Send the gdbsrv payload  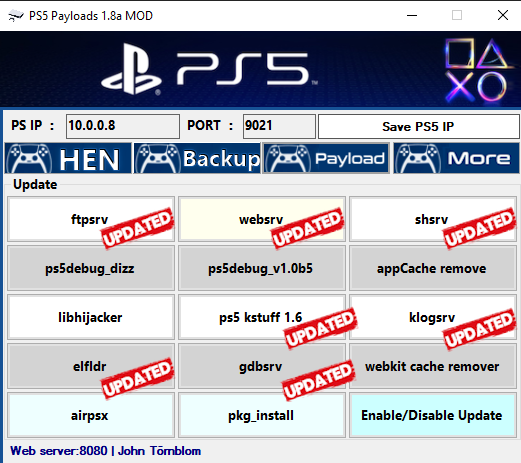262,366
